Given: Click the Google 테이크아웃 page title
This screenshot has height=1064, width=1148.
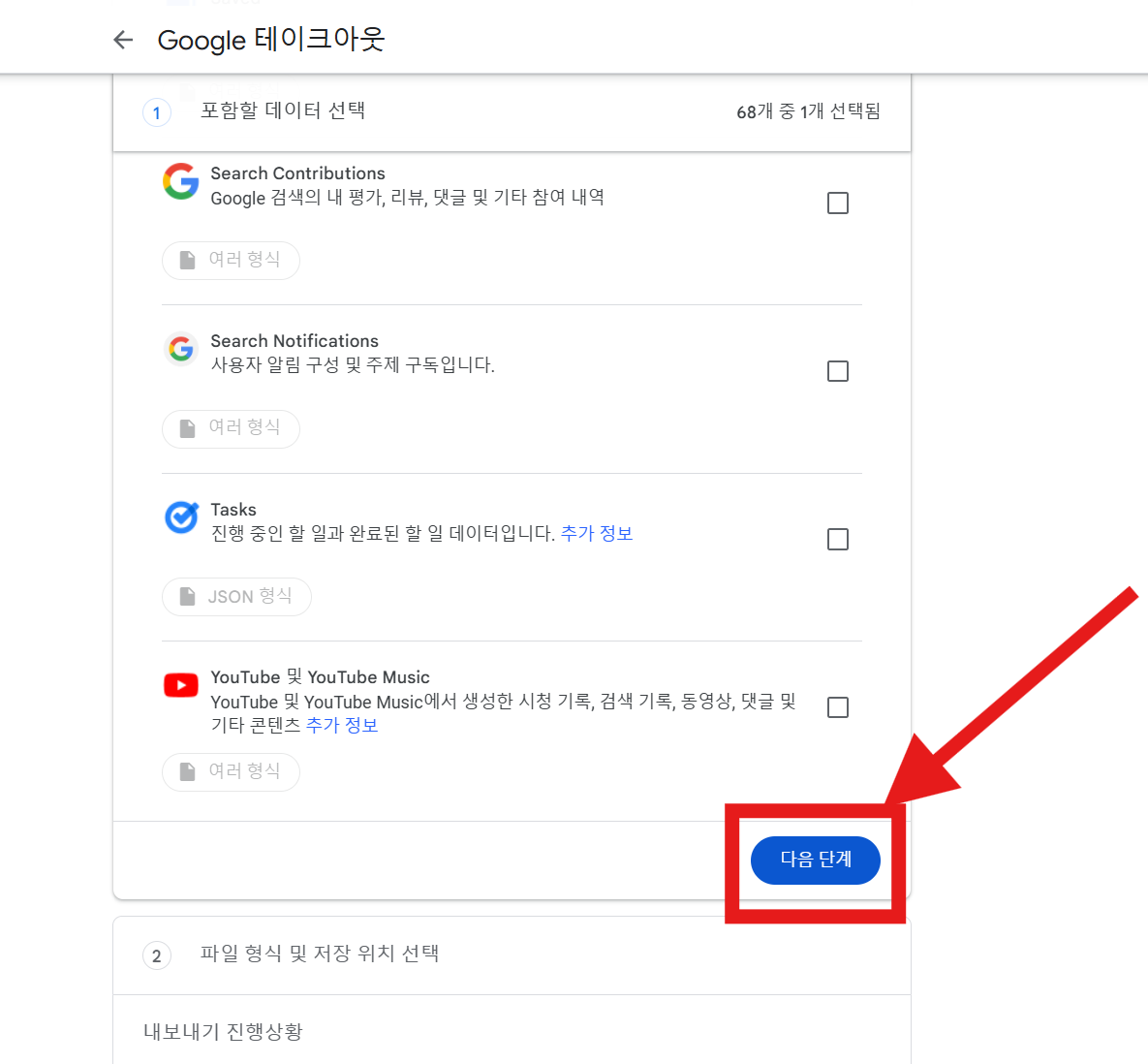Looking at the screenshot, I should pos(271,40).
